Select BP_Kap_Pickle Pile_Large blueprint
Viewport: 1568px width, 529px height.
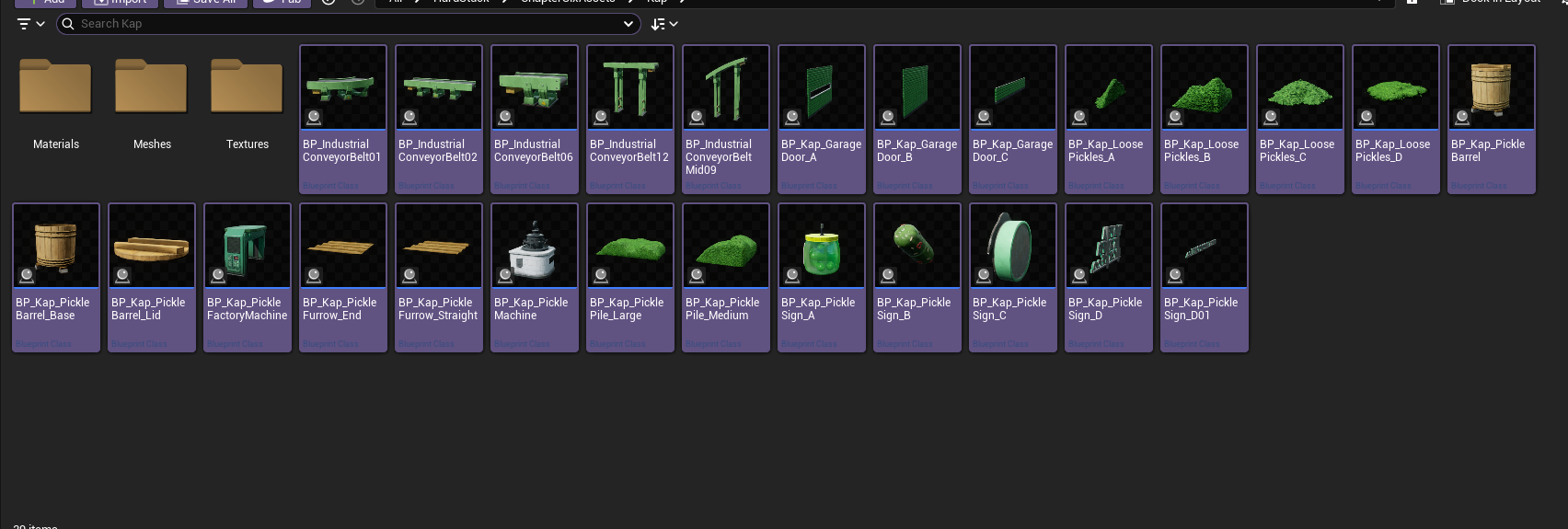[x=630, y=278]
